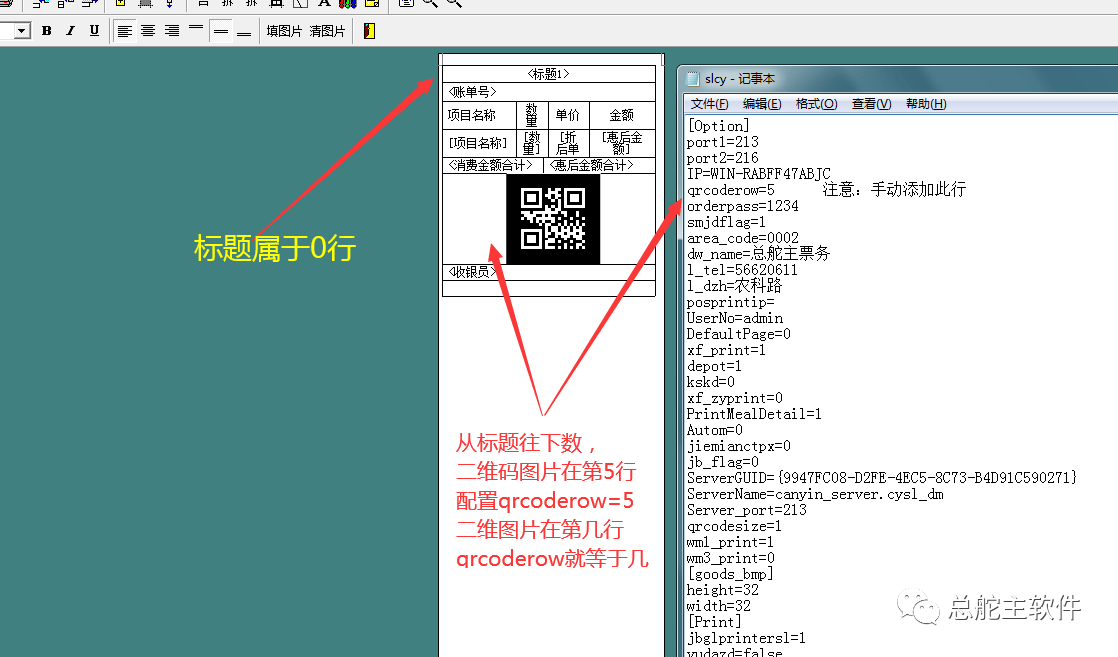The width and height of the screenshot is (1118, 657).
Task: Select the <惠后金额合计> cell
Action: pos(600,165)
